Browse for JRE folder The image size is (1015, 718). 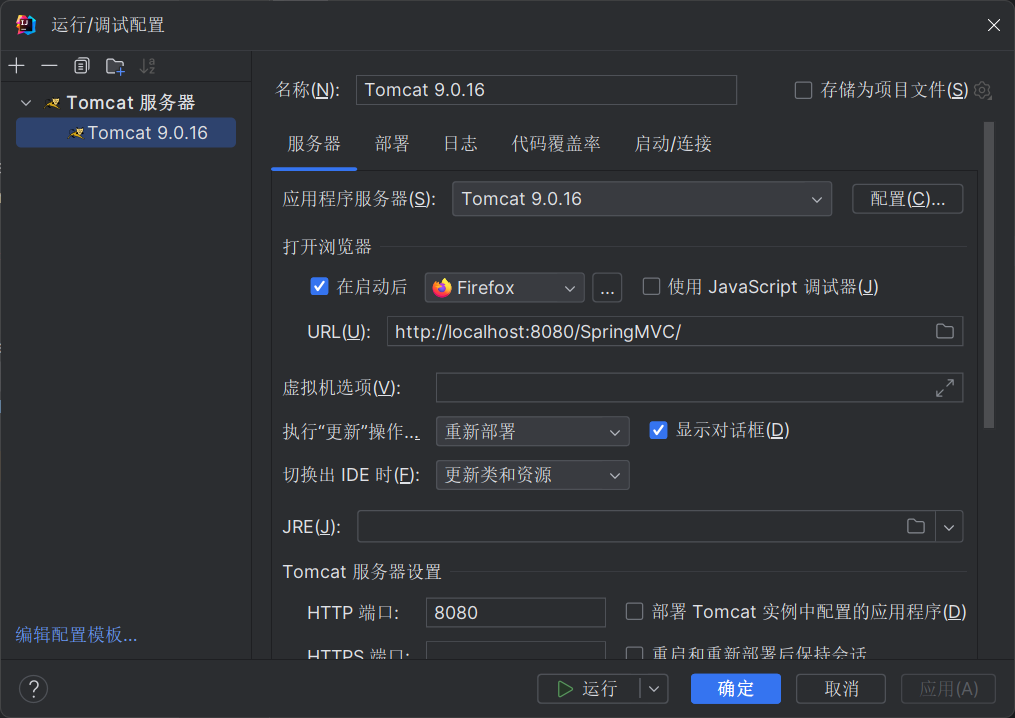(x=915, y=526)
